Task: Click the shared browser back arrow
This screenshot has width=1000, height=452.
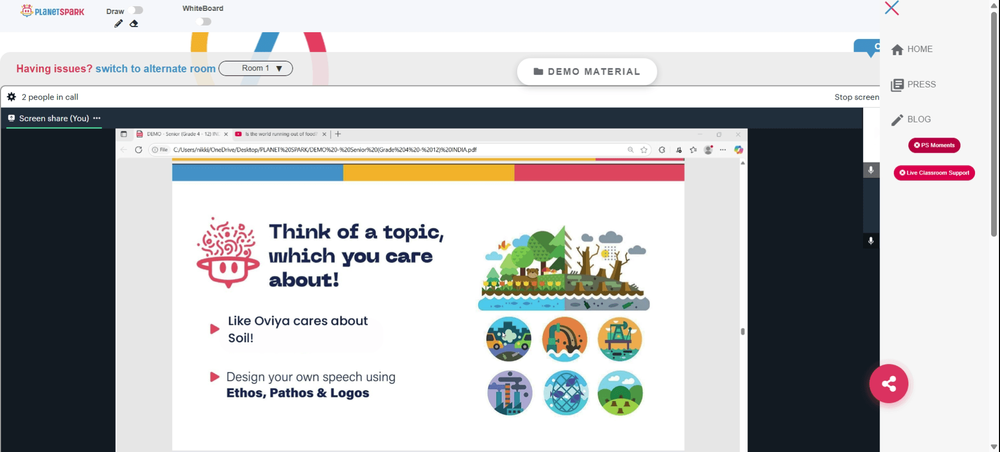Action: 124,150
